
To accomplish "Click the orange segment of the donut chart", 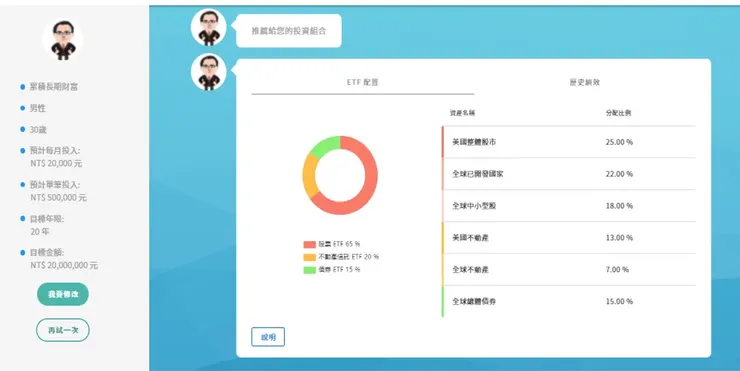I will (x=309, y=176).
